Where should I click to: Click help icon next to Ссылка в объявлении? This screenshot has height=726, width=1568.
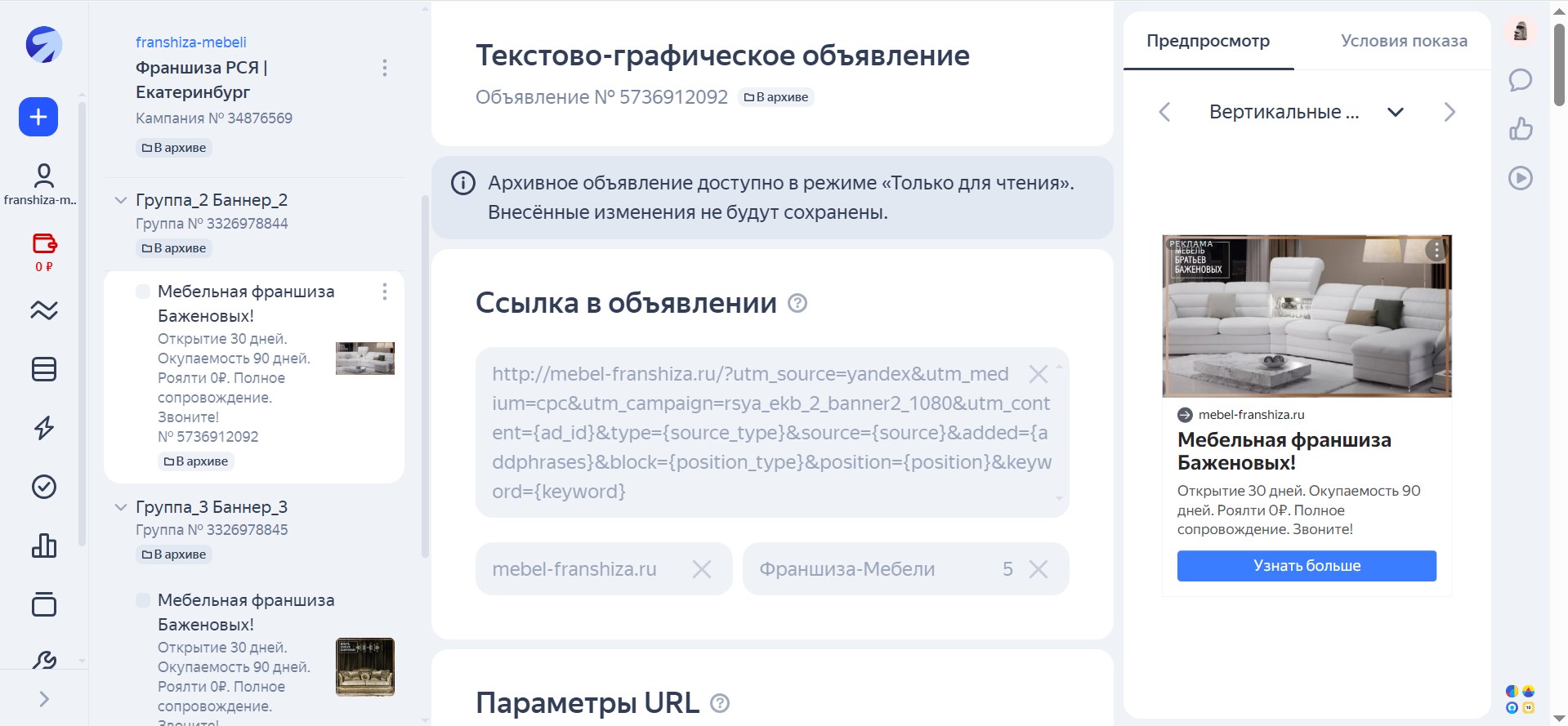click(797, 303)
